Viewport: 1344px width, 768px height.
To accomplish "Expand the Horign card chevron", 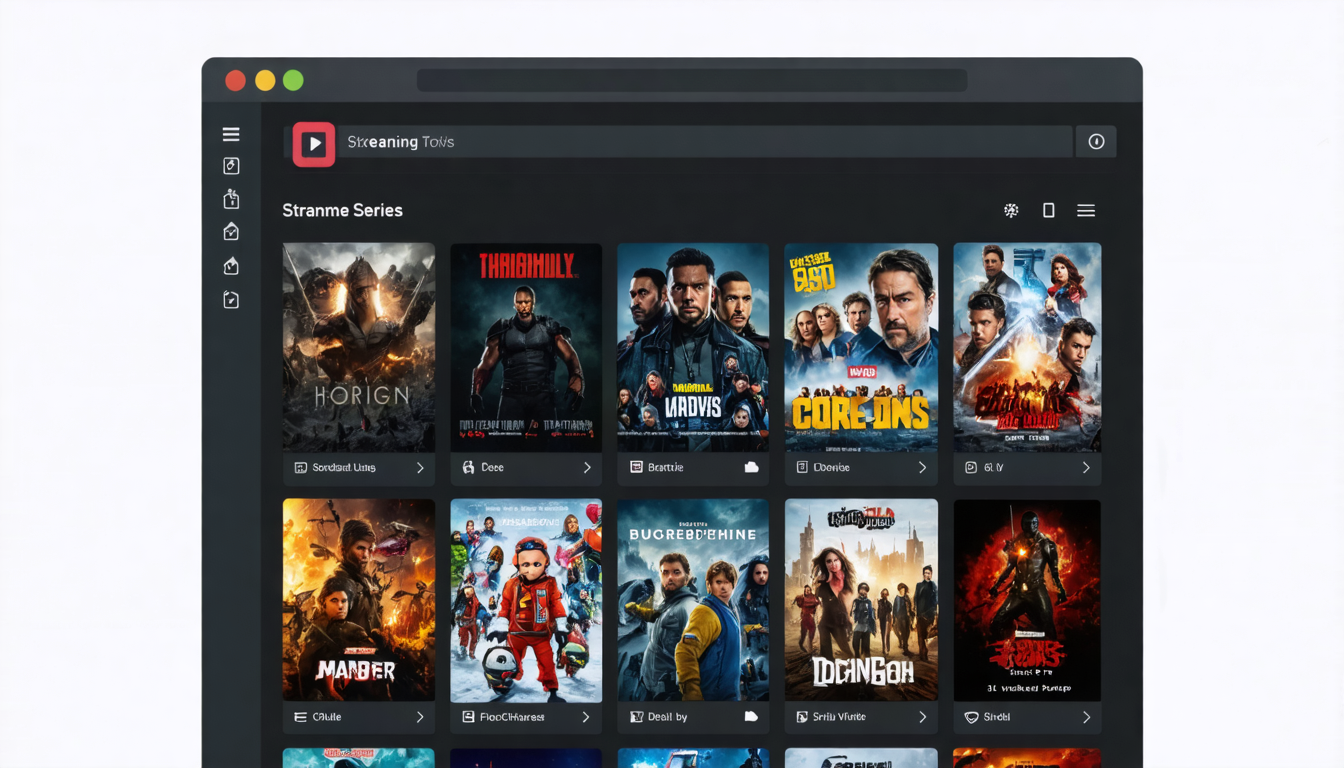I will click(x=420, y=467).
